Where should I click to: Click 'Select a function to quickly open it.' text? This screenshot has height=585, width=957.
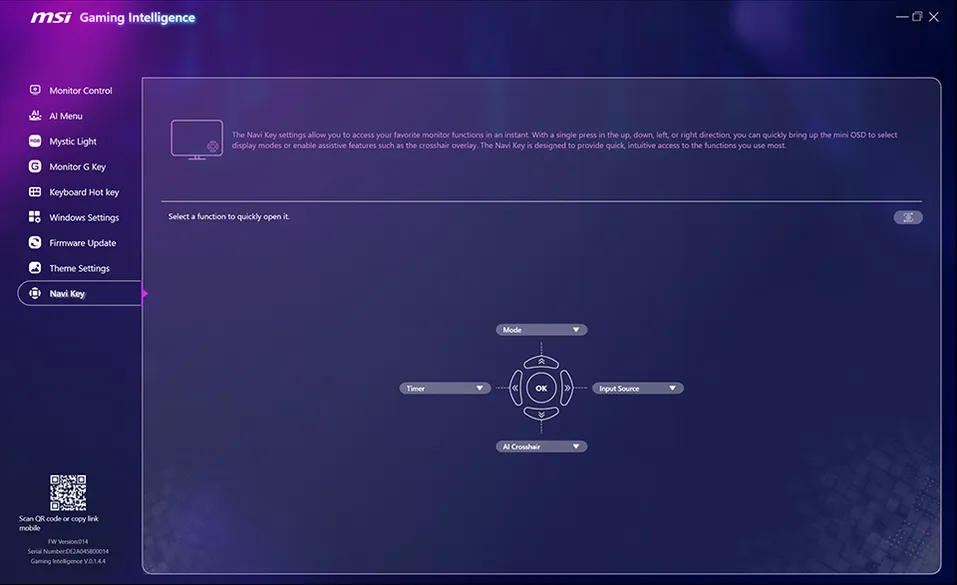229,216
